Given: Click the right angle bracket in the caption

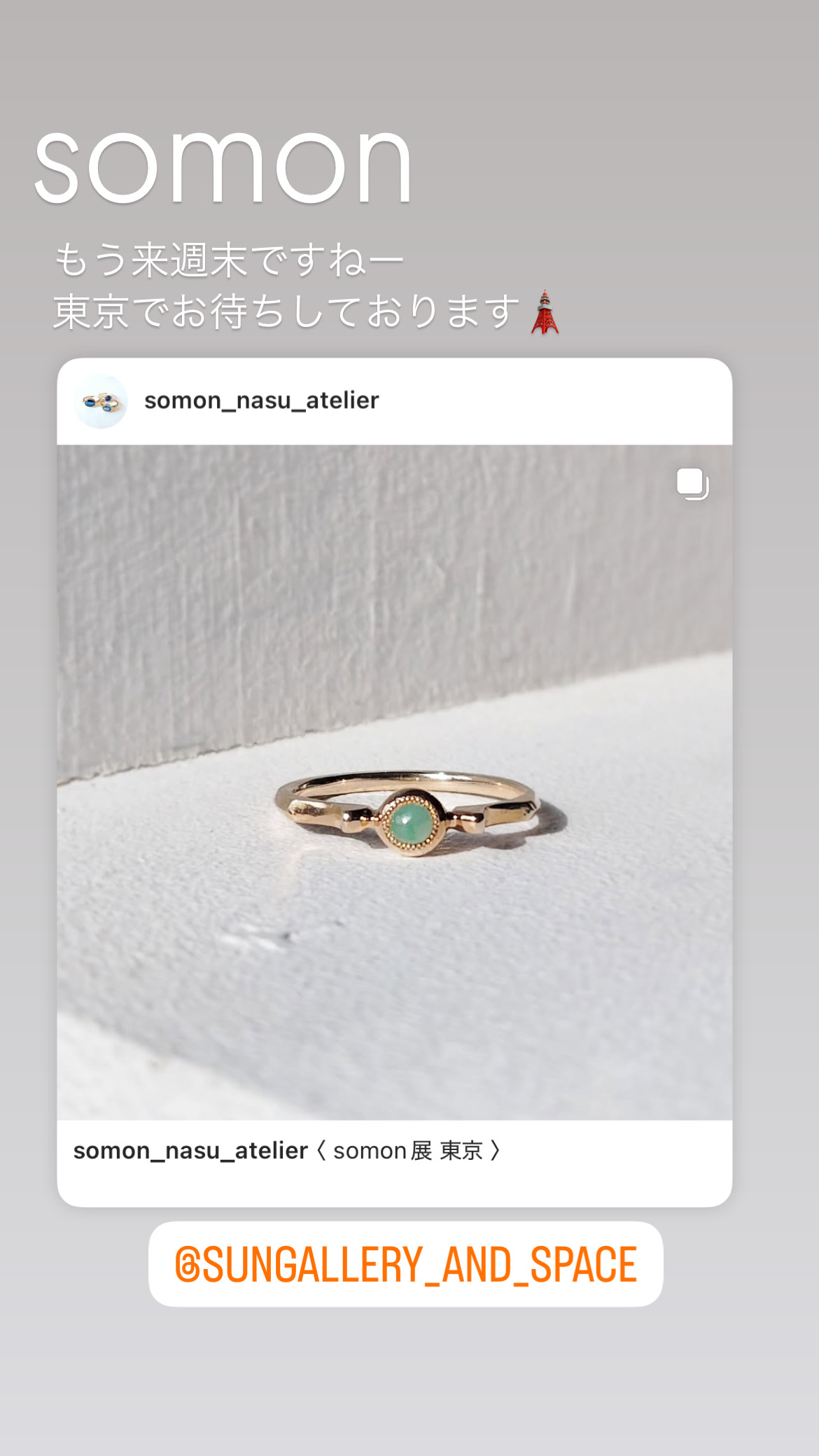Looking at the screenshot, I should point(496,1151).
